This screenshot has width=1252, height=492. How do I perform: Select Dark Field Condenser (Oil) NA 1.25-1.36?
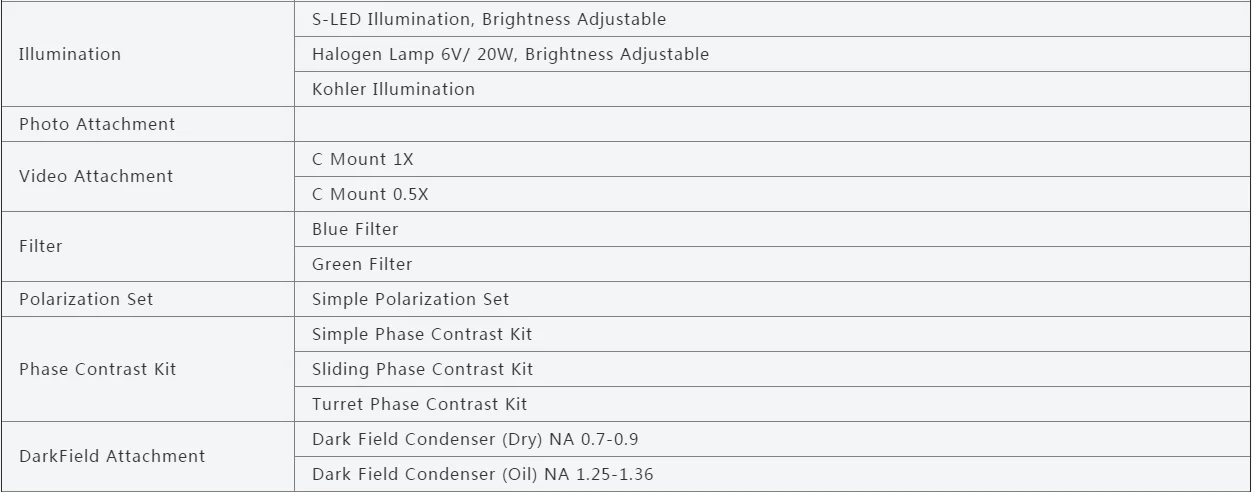[x=482, y=474]
